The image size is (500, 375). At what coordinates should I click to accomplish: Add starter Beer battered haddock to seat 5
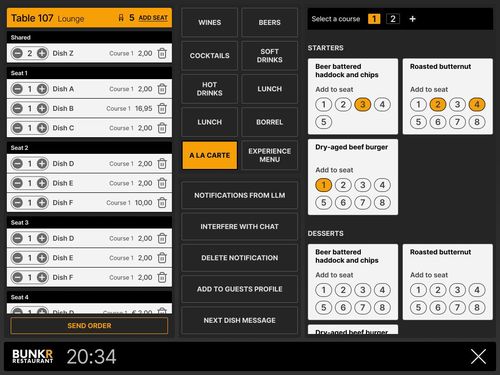coord(323,122)
